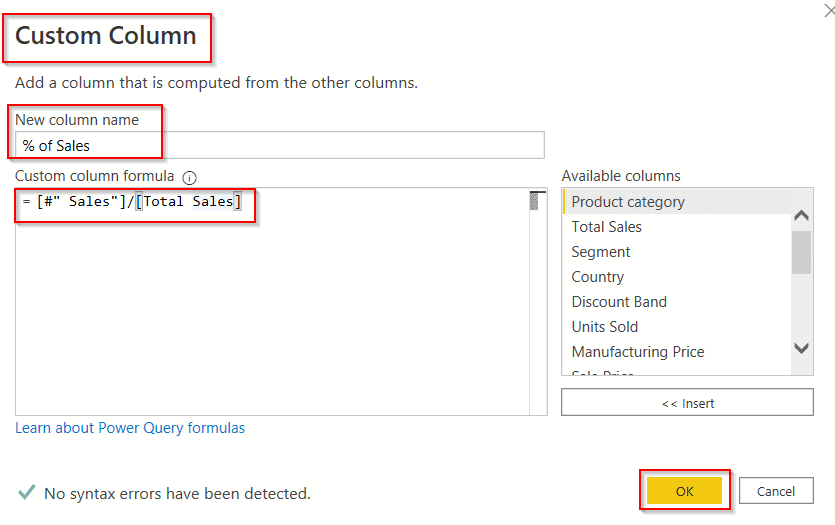Open Learn about Power Query formulas link
Viewport: 835px width, 525px height.
click(x=130, y=428)
